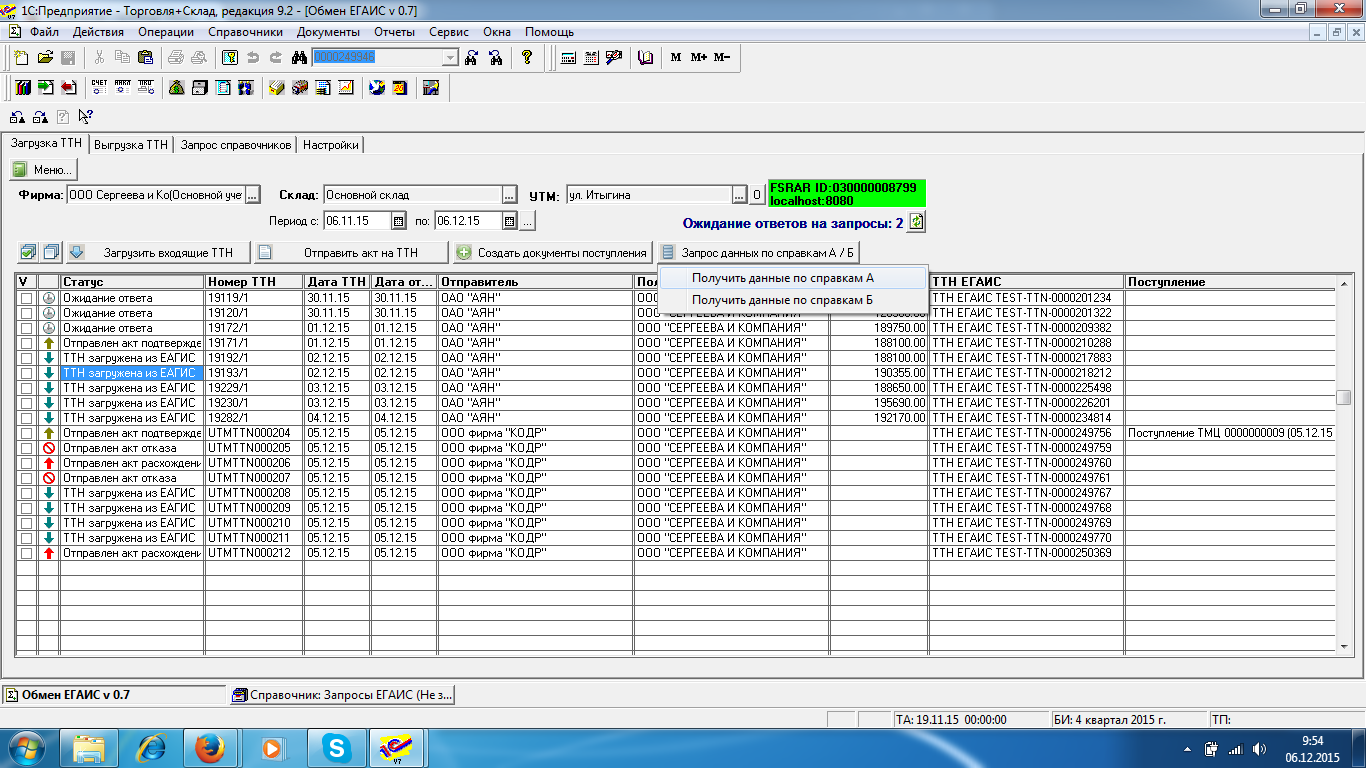Screen dimensions: 1366x768
Task: Click the M+ memory icon
Action: pos(699,58)
